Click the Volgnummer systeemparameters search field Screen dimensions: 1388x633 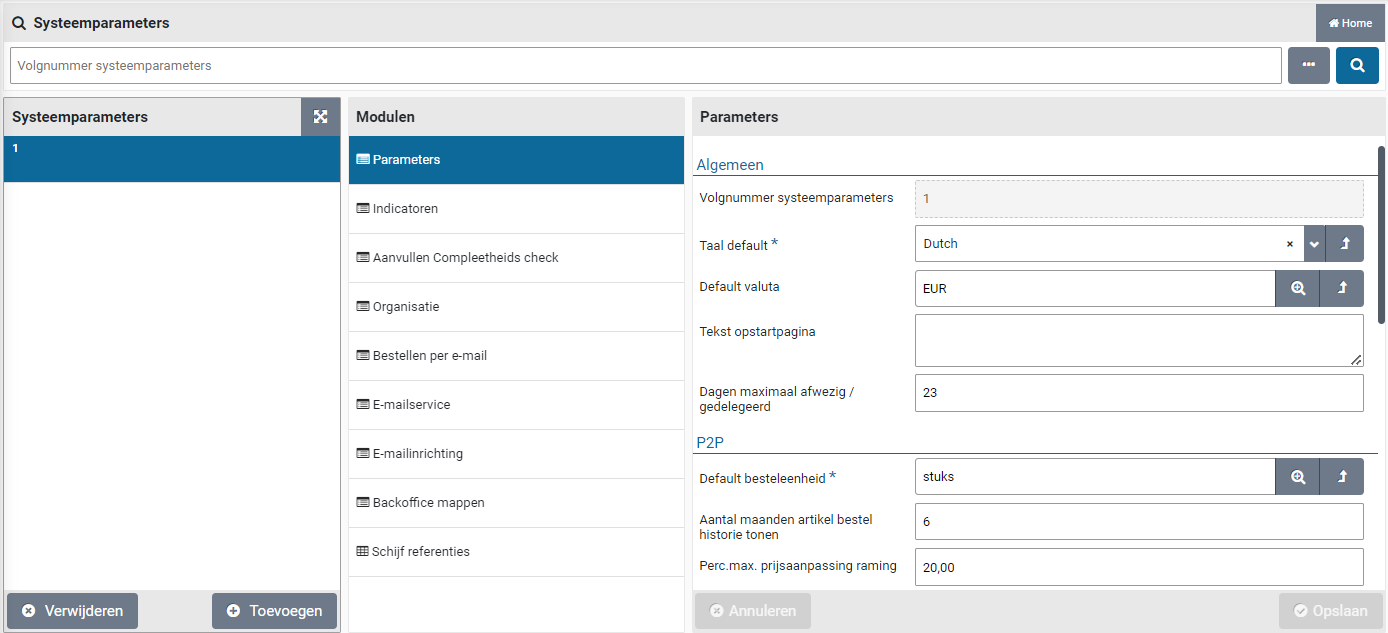[x=645, y=66]
